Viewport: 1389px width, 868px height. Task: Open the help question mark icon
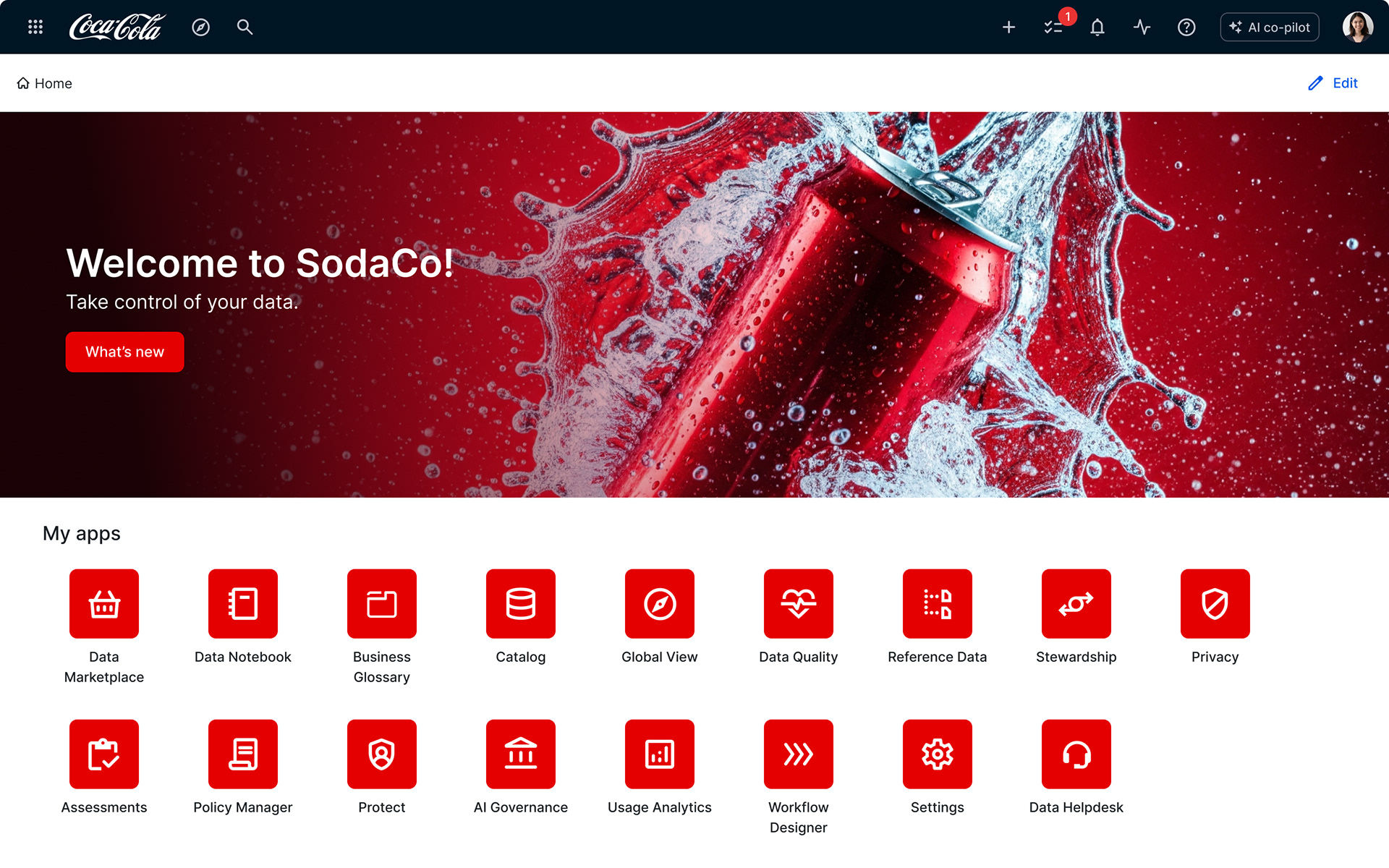point(1186,27)
